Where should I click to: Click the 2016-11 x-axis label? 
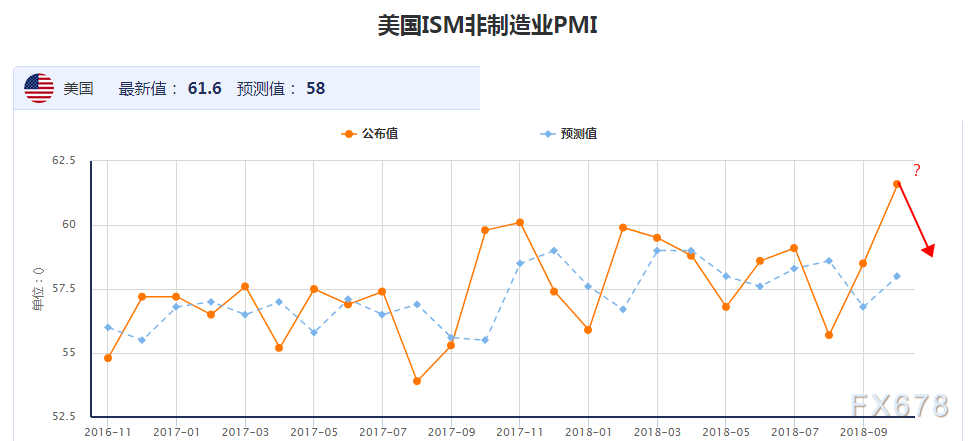pos(107,432)
